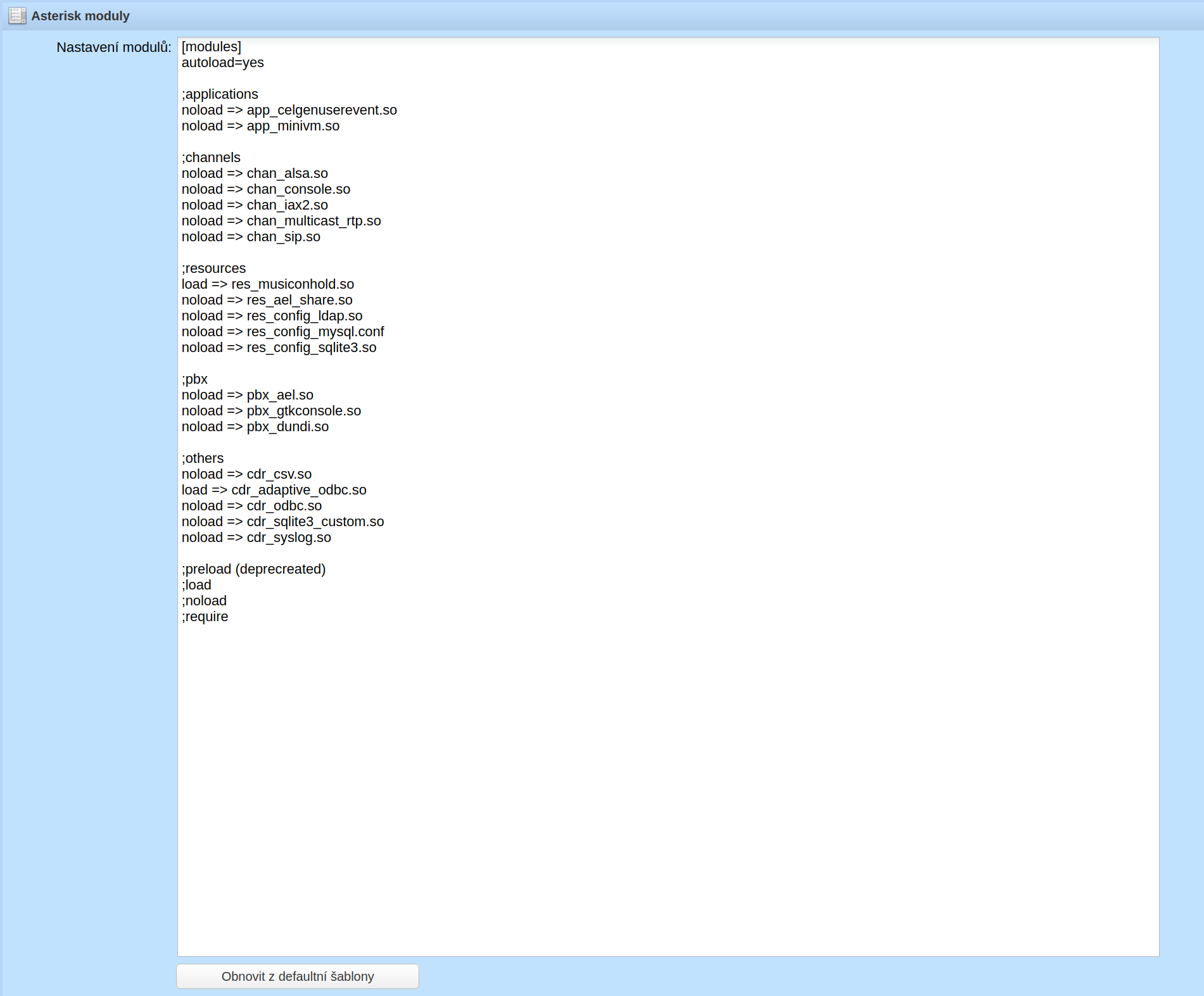Screen dimensions: 1204x996
Task: Click the 'Asterisk moduly' panel title
Action: (x=80, y=16)
